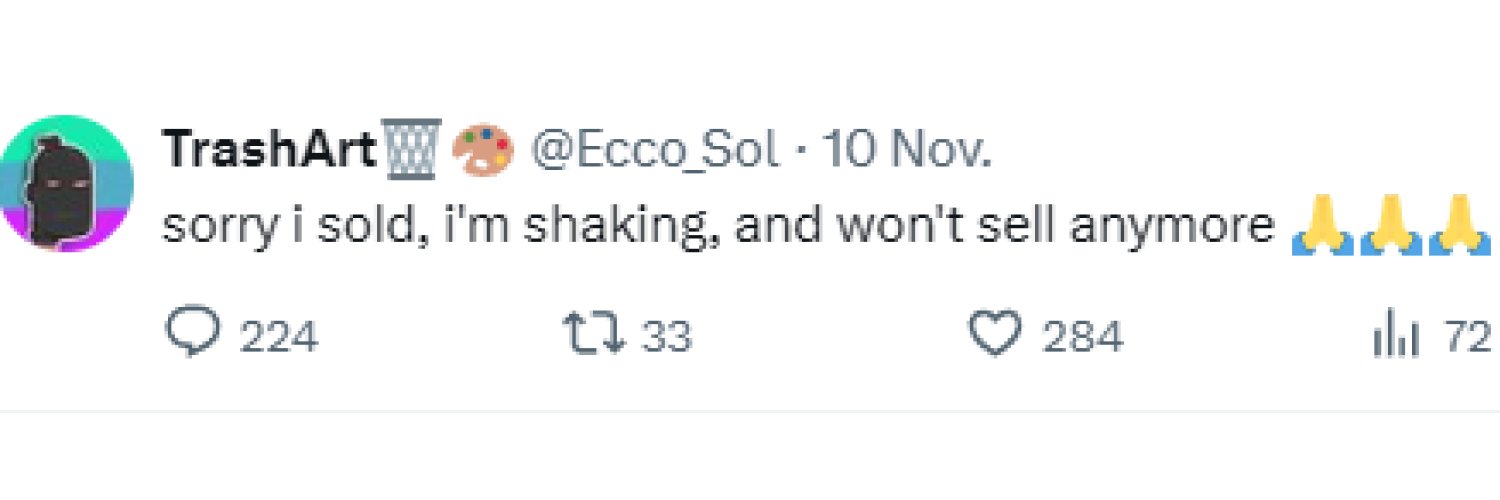The width and height of the screenshot is (1500, 500).
Task: Open the tweet via 10 Nov. timestamp
Action: (x=907, y=150)
